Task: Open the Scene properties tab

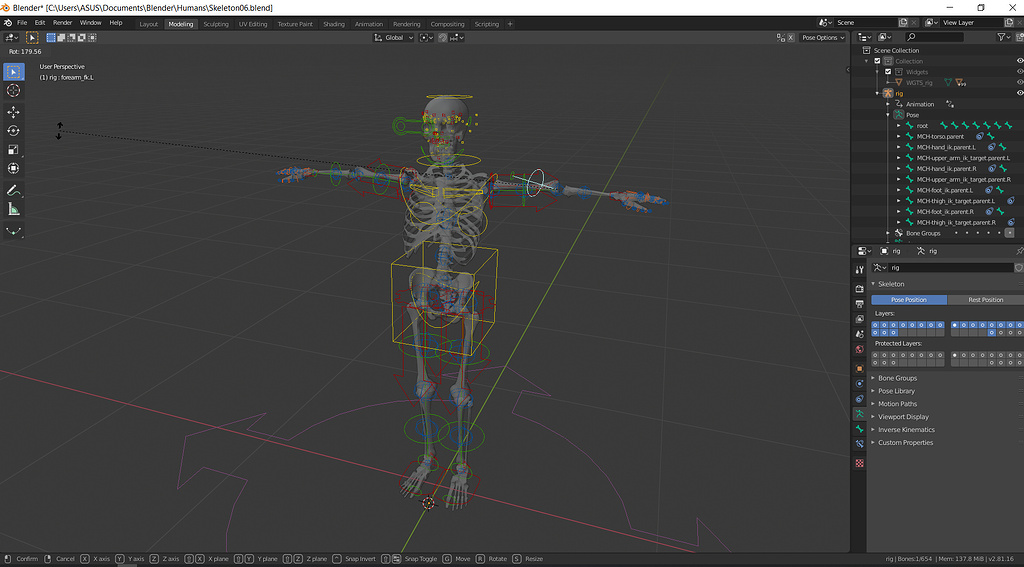Action: [859, 334]
